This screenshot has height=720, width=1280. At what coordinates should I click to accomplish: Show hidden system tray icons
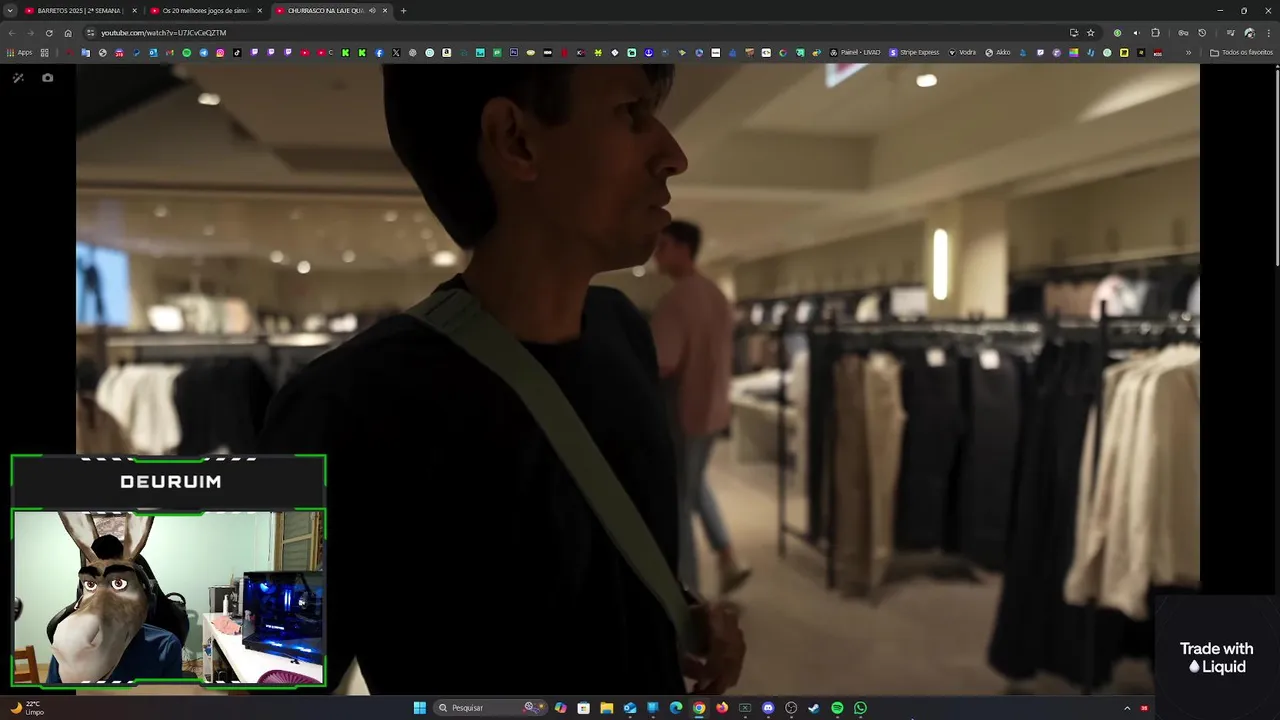(1127, 708)
